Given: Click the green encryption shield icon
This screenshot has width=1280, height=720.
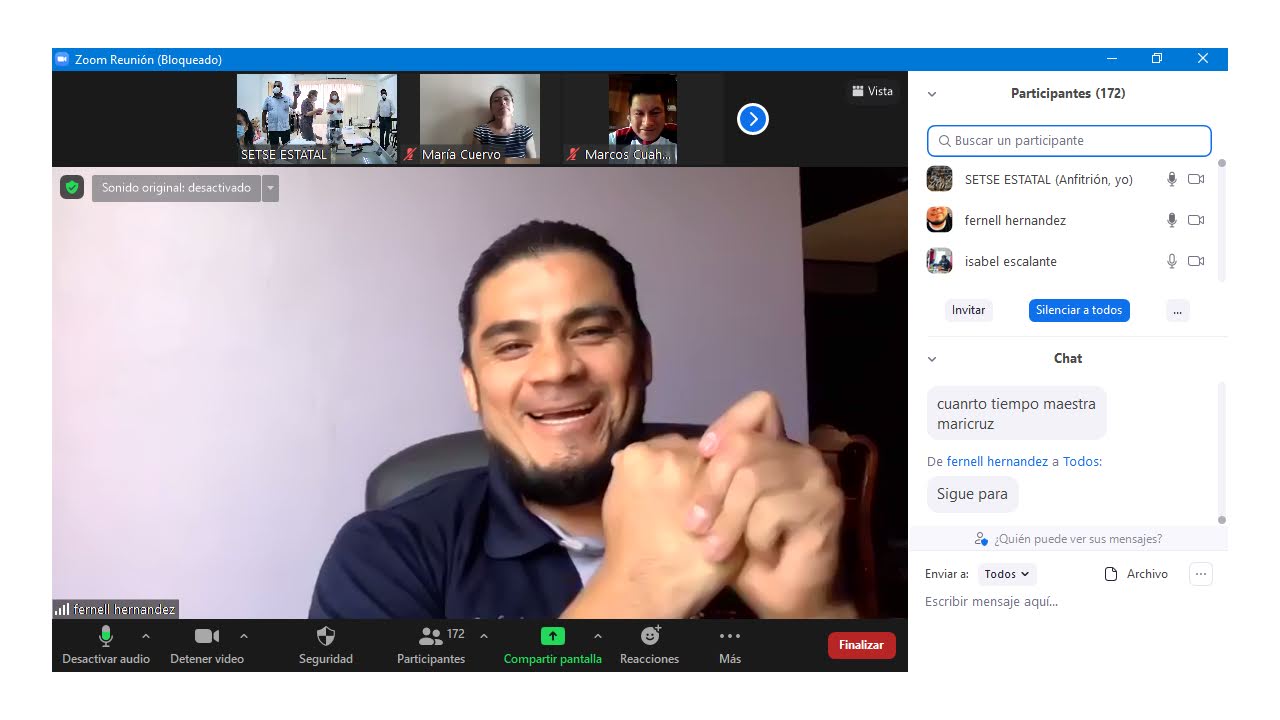Looking at the screenshot, I should pos(72,187).
